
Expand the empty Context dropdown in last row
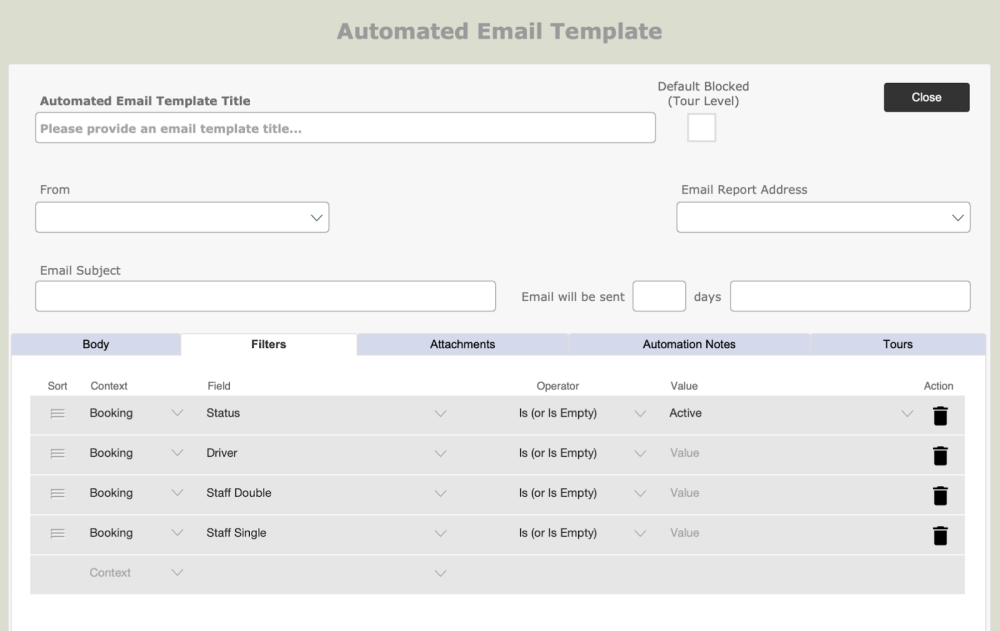click(x=177, y=573)
